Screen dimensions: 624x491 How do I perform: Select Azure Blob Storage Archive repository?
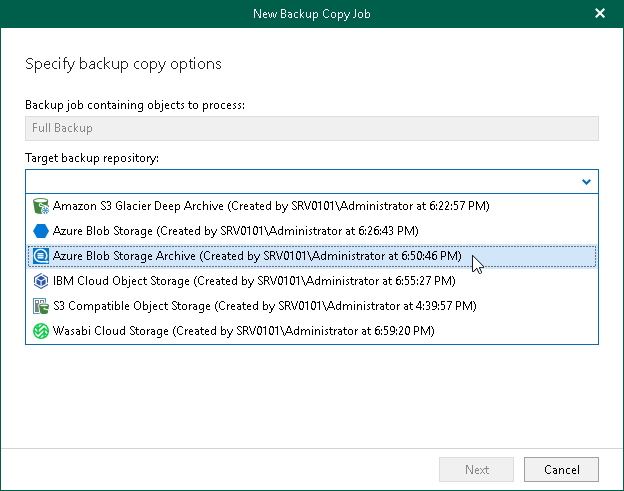(312, 256)
